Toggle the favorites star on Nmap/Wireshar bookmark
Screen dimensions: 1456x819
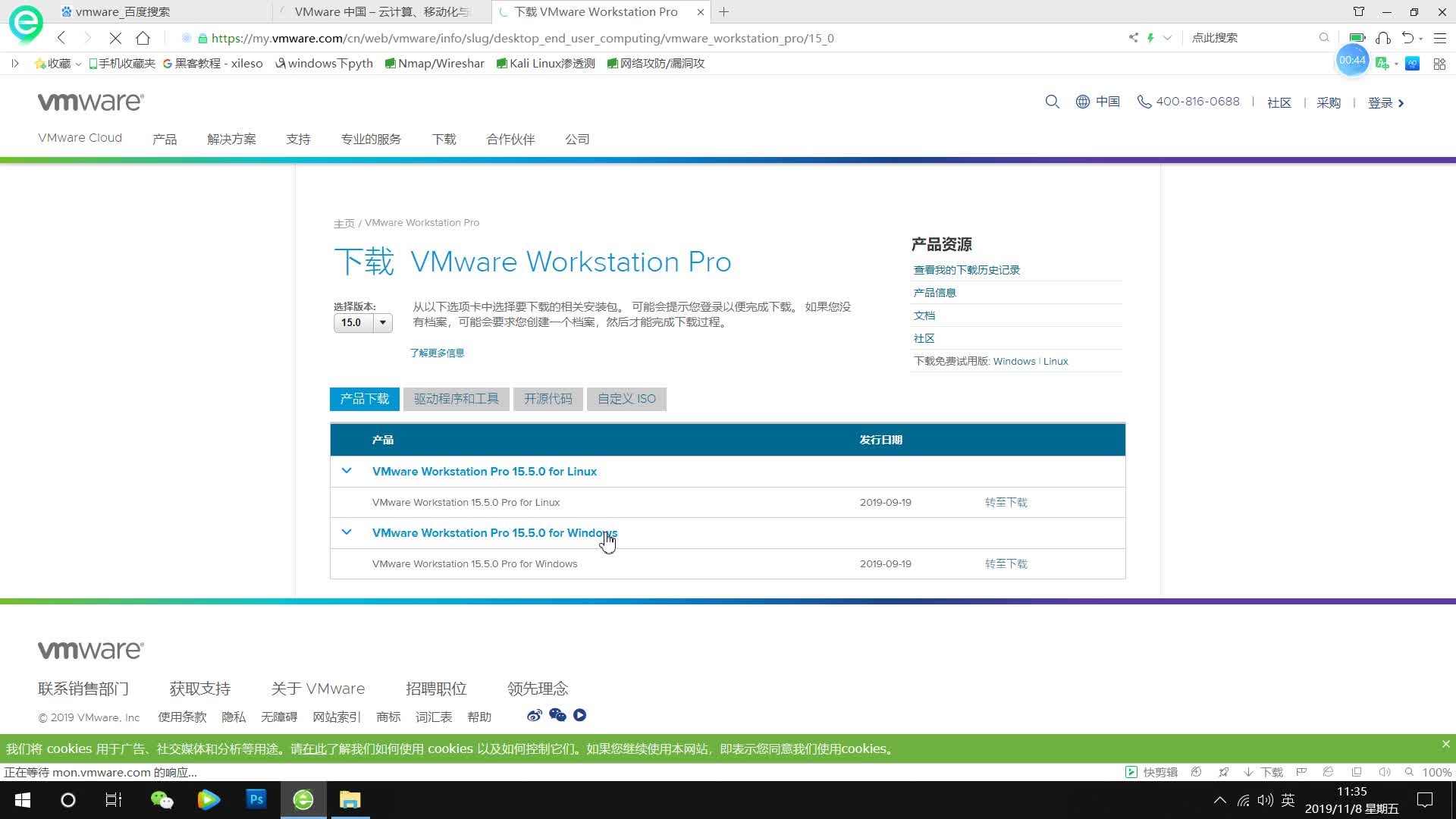[x=389, y=63]
